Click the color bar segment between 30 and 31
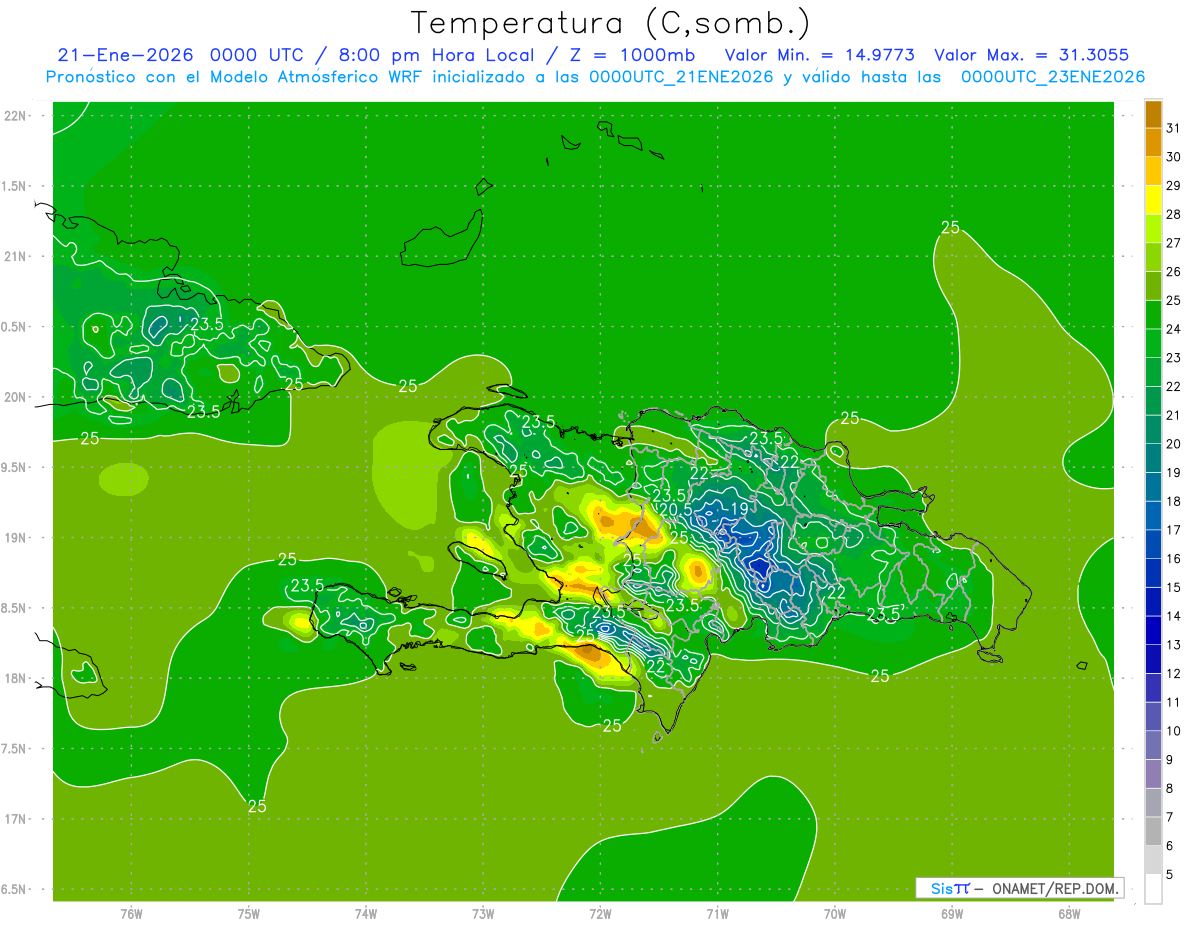Screen dimensions: 1200x927 [x=1153, y=142]
